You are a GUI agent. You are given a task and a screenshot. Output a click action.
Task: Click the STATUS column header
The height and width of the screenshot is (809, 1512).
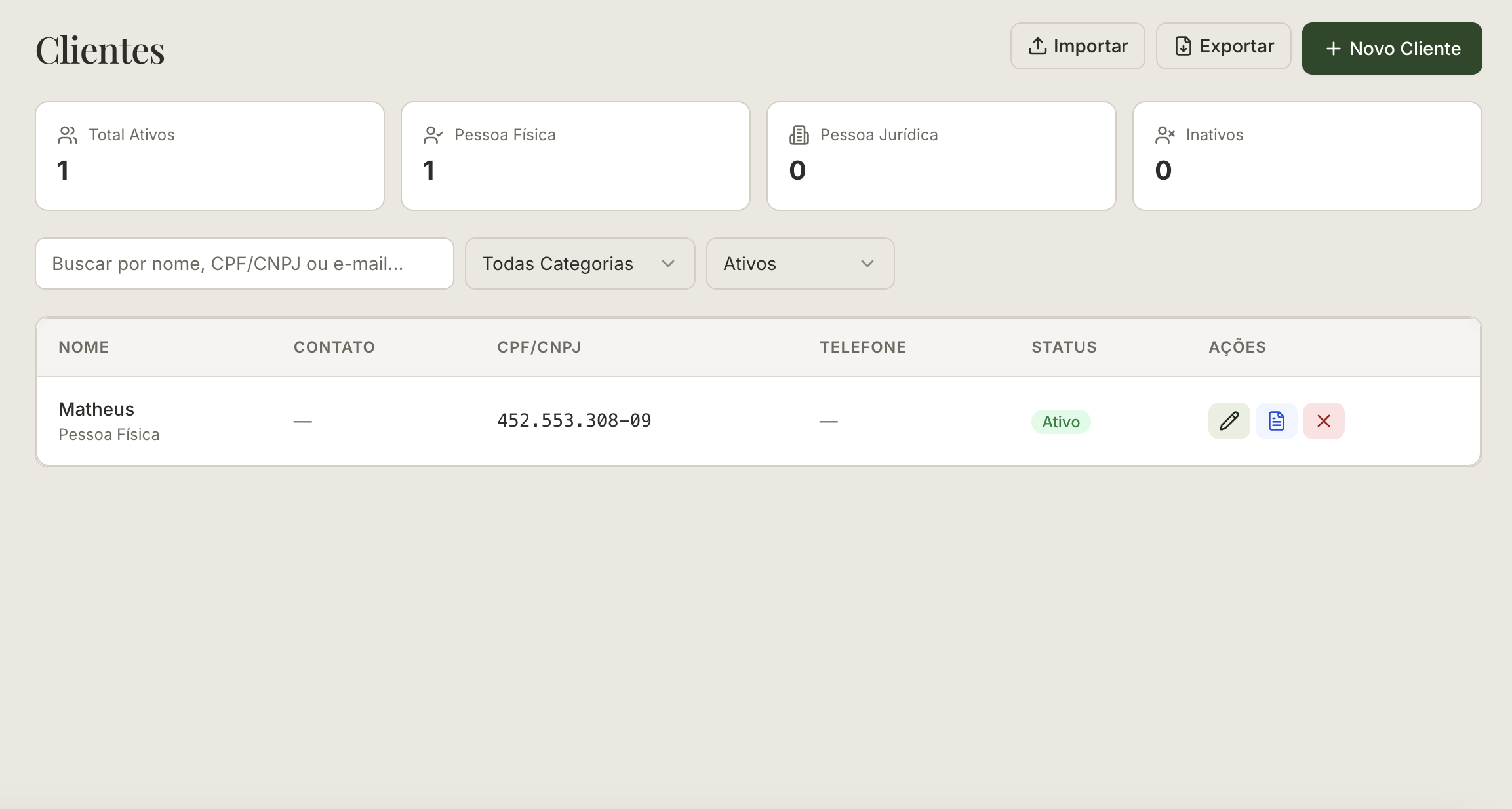[x=1064, y=347]
